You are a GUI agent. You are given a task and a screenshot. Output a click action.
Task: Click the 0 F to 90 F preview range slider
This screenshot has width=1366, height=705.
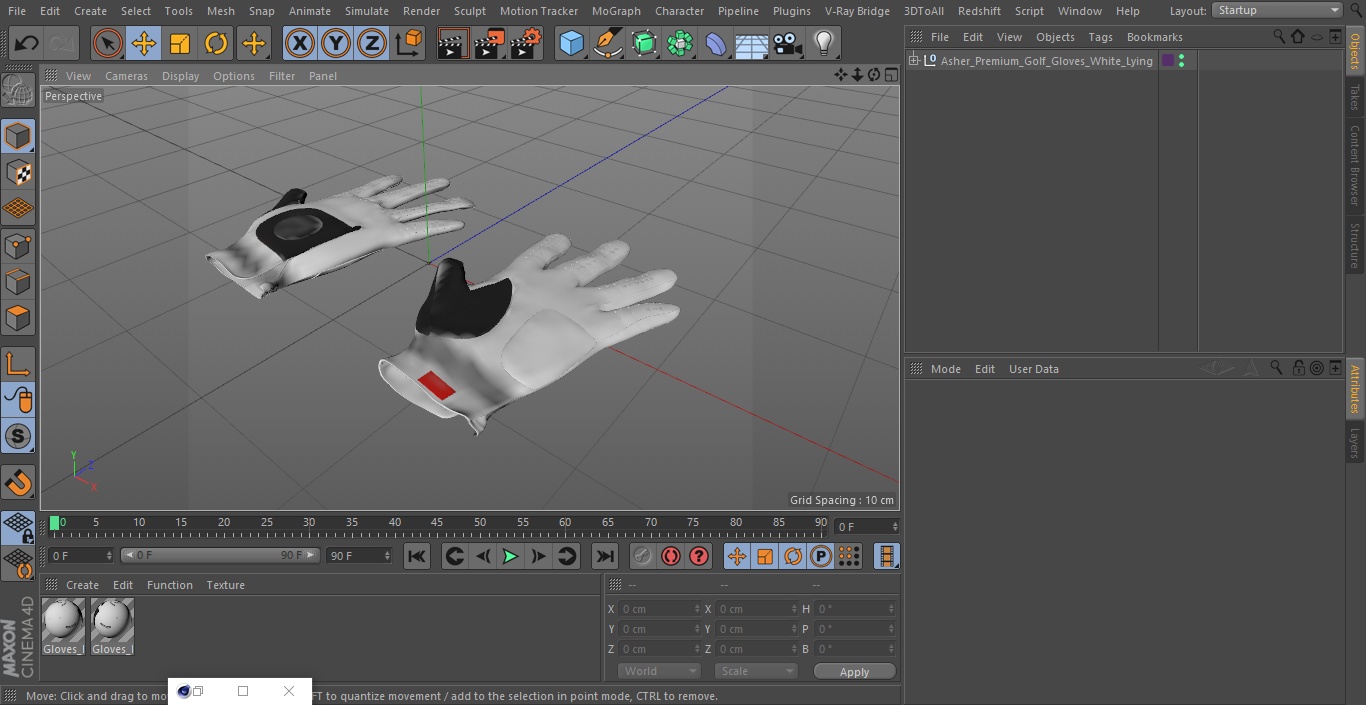click(x=220, y=555)
